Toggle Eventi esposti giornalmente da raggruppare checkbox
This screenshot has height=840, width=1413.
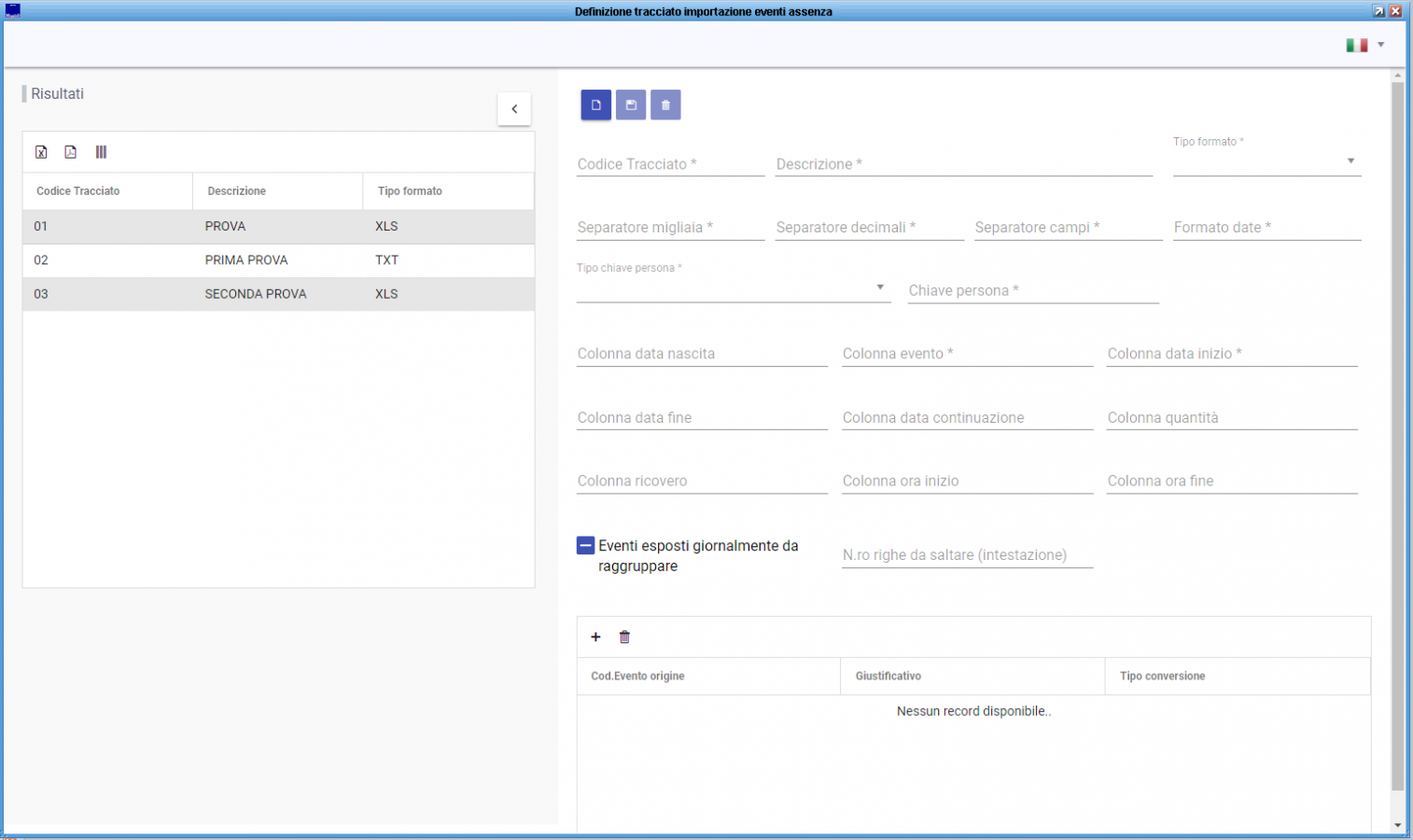pyautogui.click(x=586, y=546)
